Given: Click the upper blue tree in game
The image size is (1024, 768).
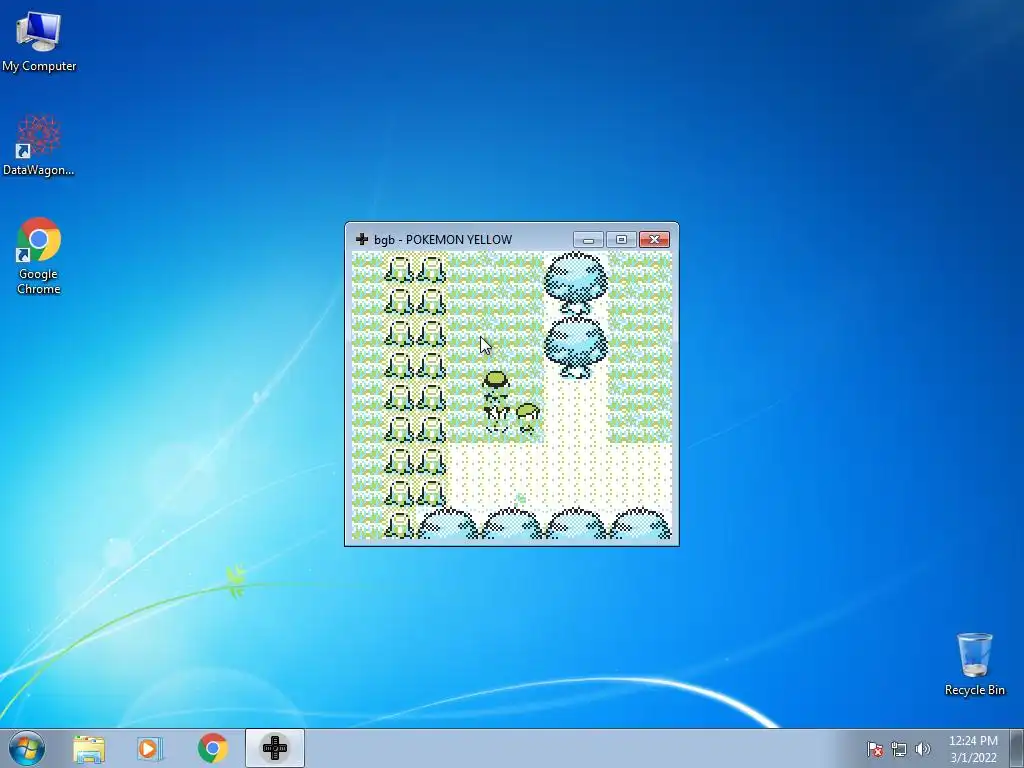Looking at the screenshot, I should tap(576, 283).
